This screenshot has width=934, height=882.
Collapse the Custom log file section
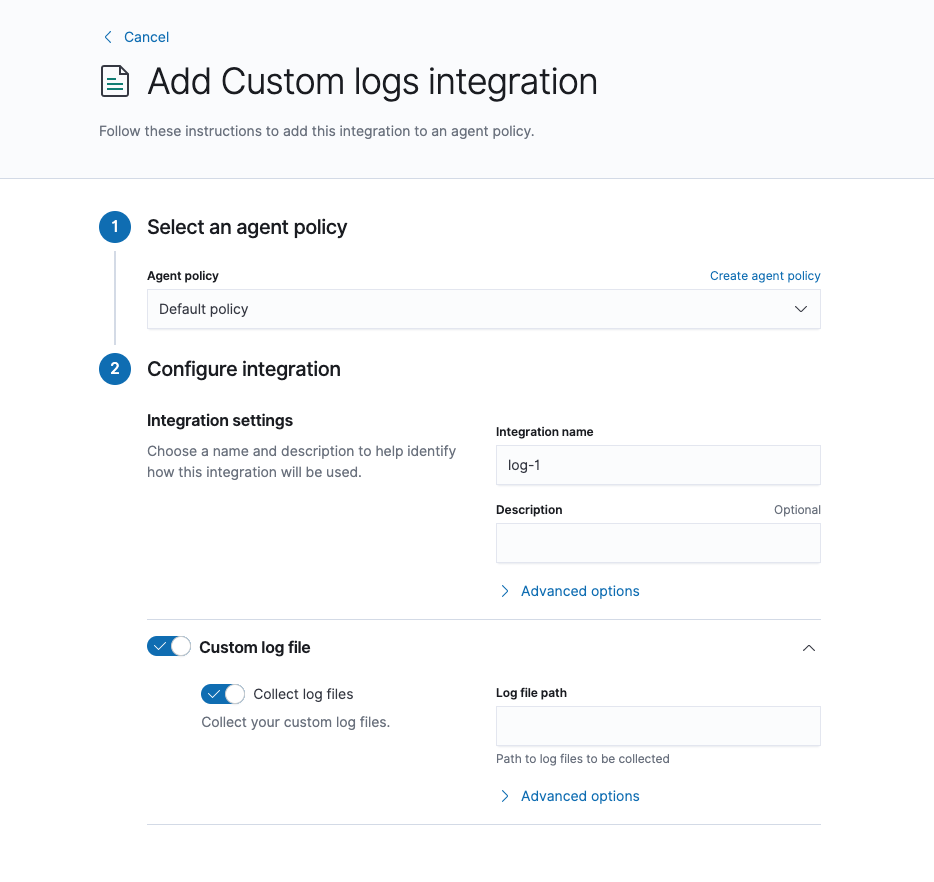809,648
